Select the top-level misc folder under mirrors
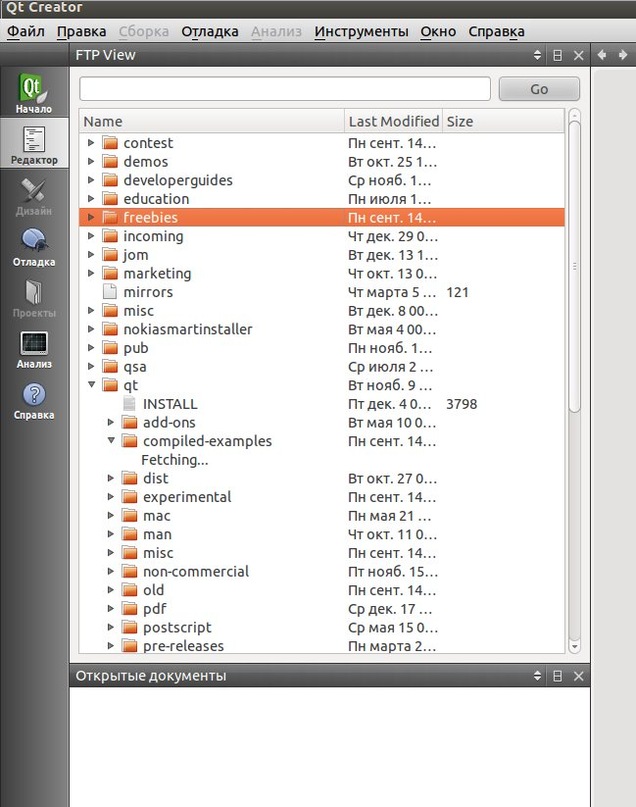The width and height of the screenshot is (636, 807). coord(322,311)
